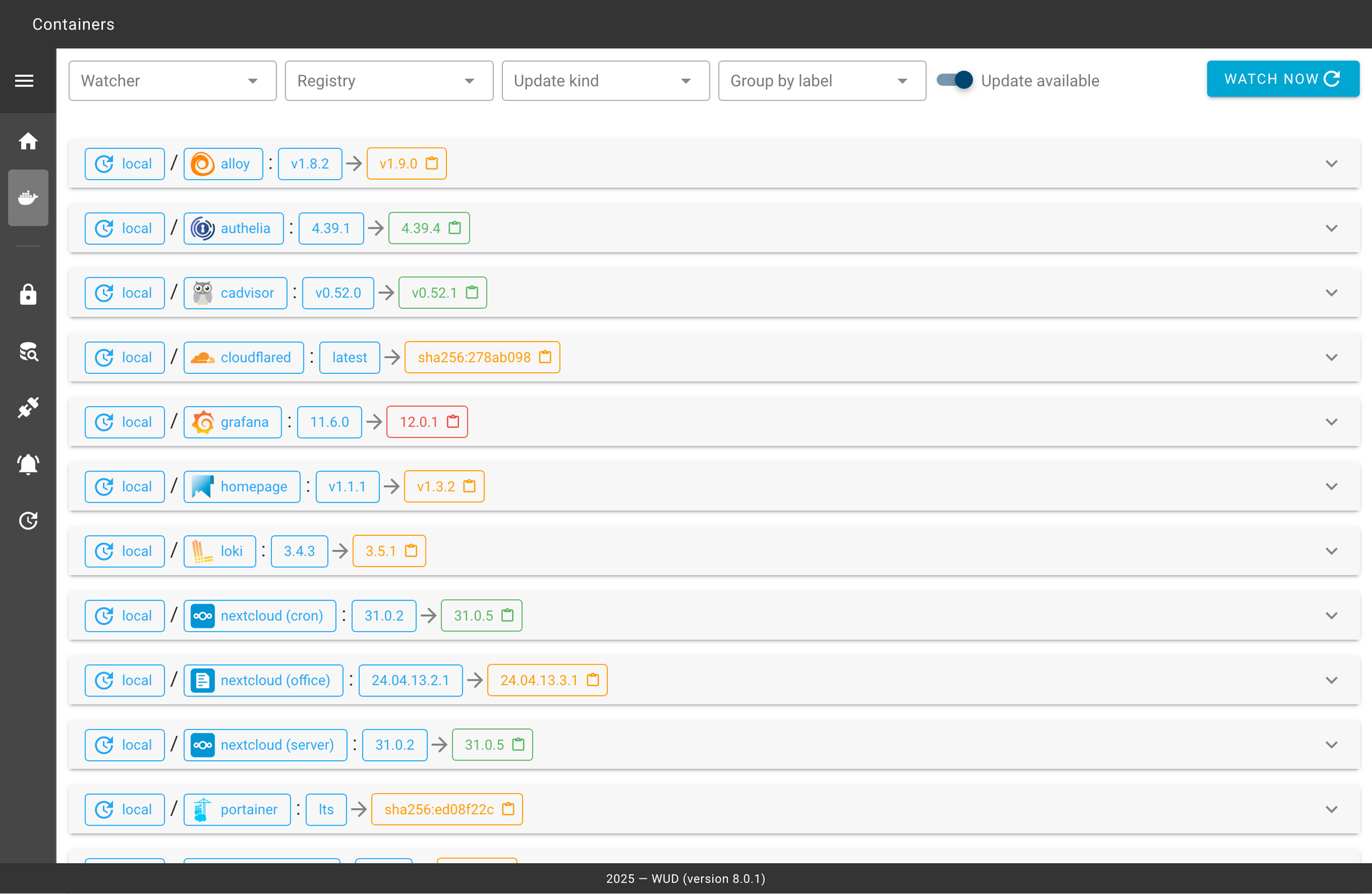1372x894 pixels.
Task: Click the alloy current version v1.8.2 chip
Action: point(309,164)
